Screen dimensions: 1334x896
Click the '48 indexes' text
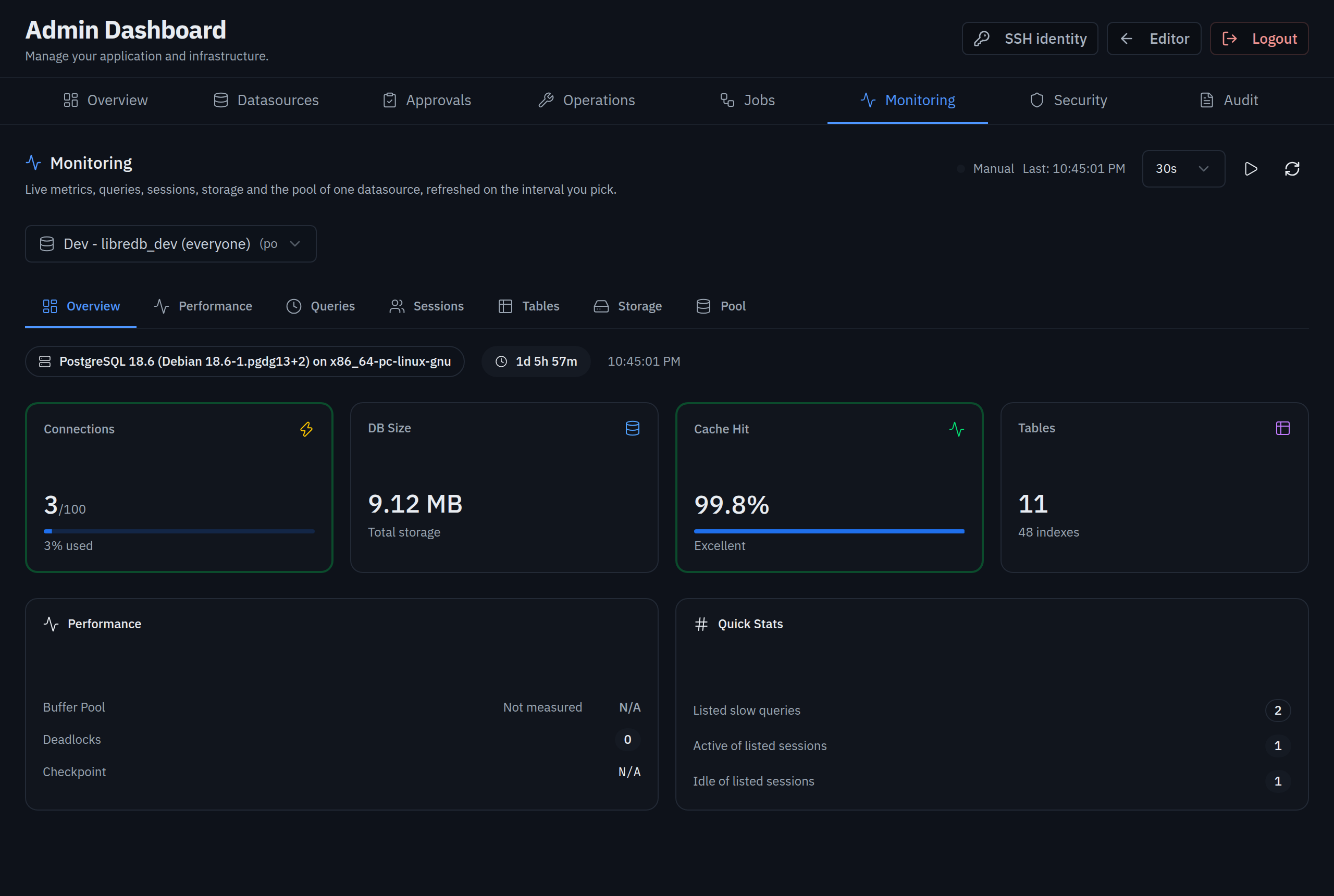click(x=1048, y=532)
